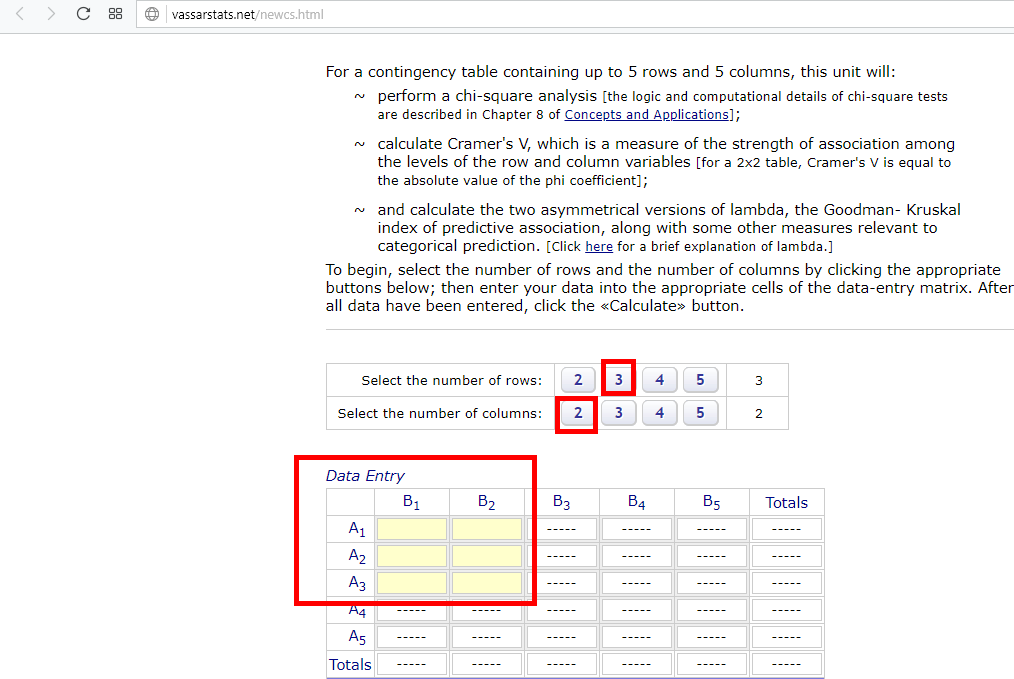1014x679 pixels.
Task: Select 4 for number of rows
Action: click(x=660, y=380)
